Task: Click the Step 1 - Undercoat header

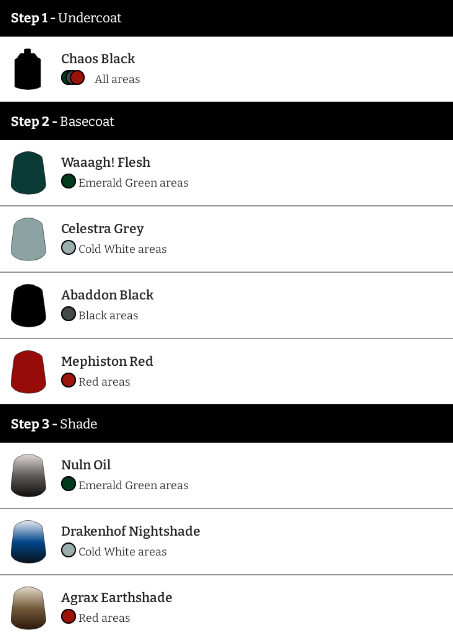Action: coord(226,18)
